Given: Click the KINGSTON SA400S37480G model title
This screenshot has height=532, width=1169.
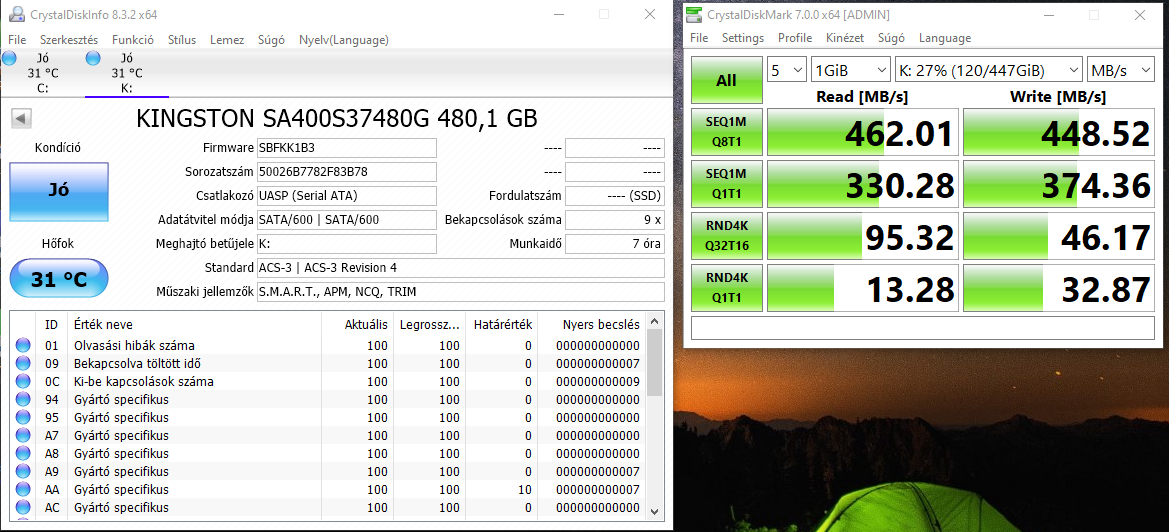Looking at the screenshot, I should (x=338, y=118).
